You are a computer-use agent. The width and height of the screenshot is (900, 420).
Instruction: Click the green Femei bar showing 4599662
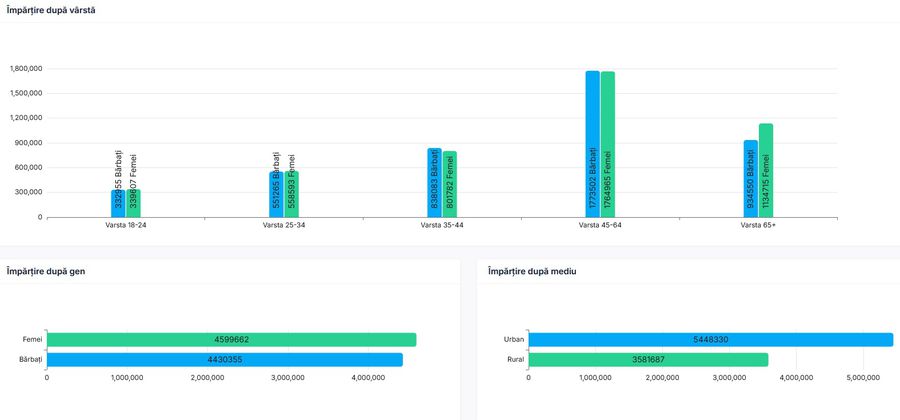[231, 340]
